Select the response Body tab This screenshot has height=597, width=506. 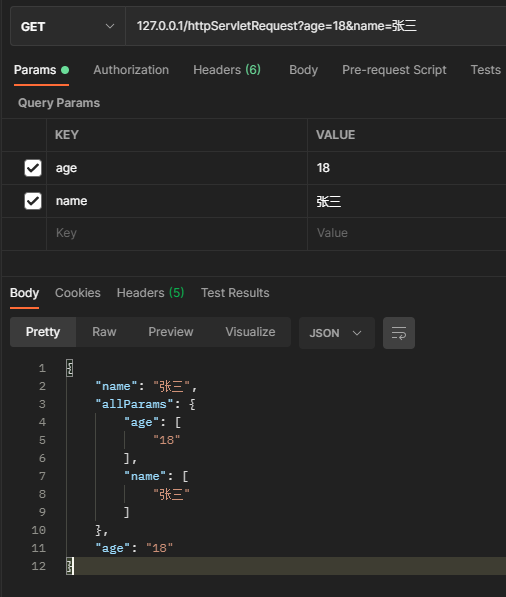point(24,293)
